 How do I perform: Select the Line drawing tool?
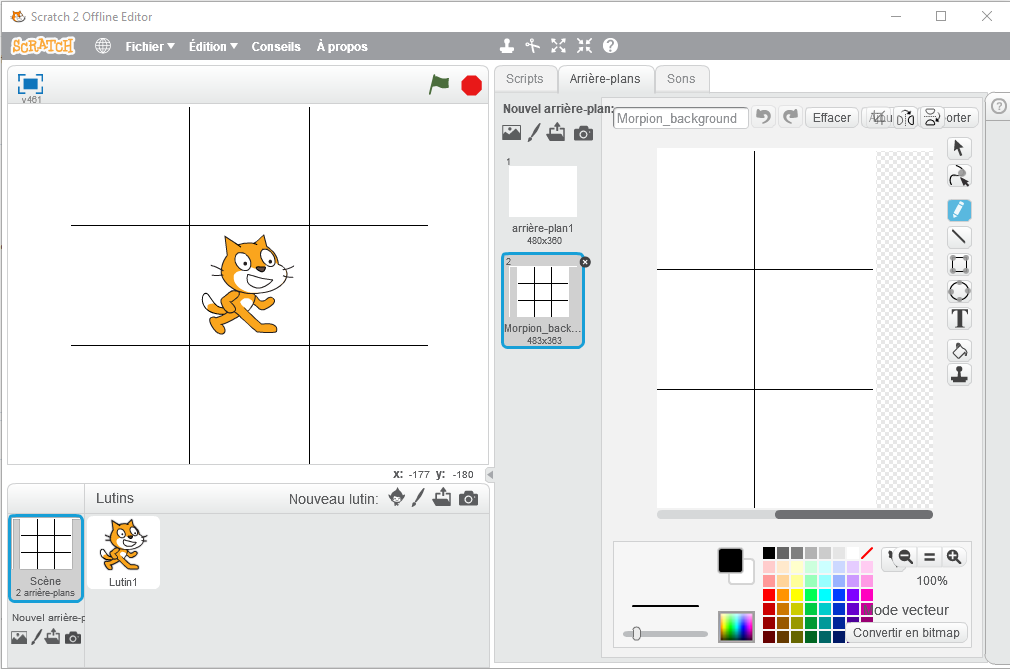click(959, 237)
